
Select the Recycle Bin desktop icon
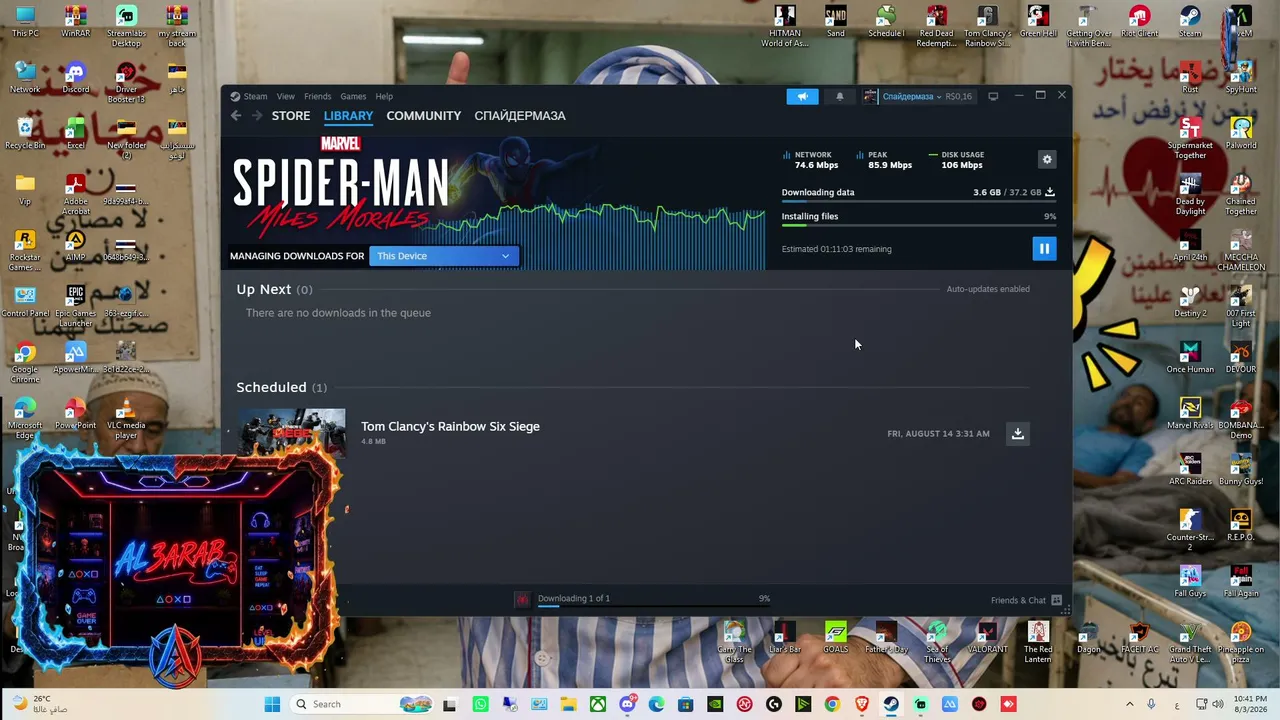(25, 134)
